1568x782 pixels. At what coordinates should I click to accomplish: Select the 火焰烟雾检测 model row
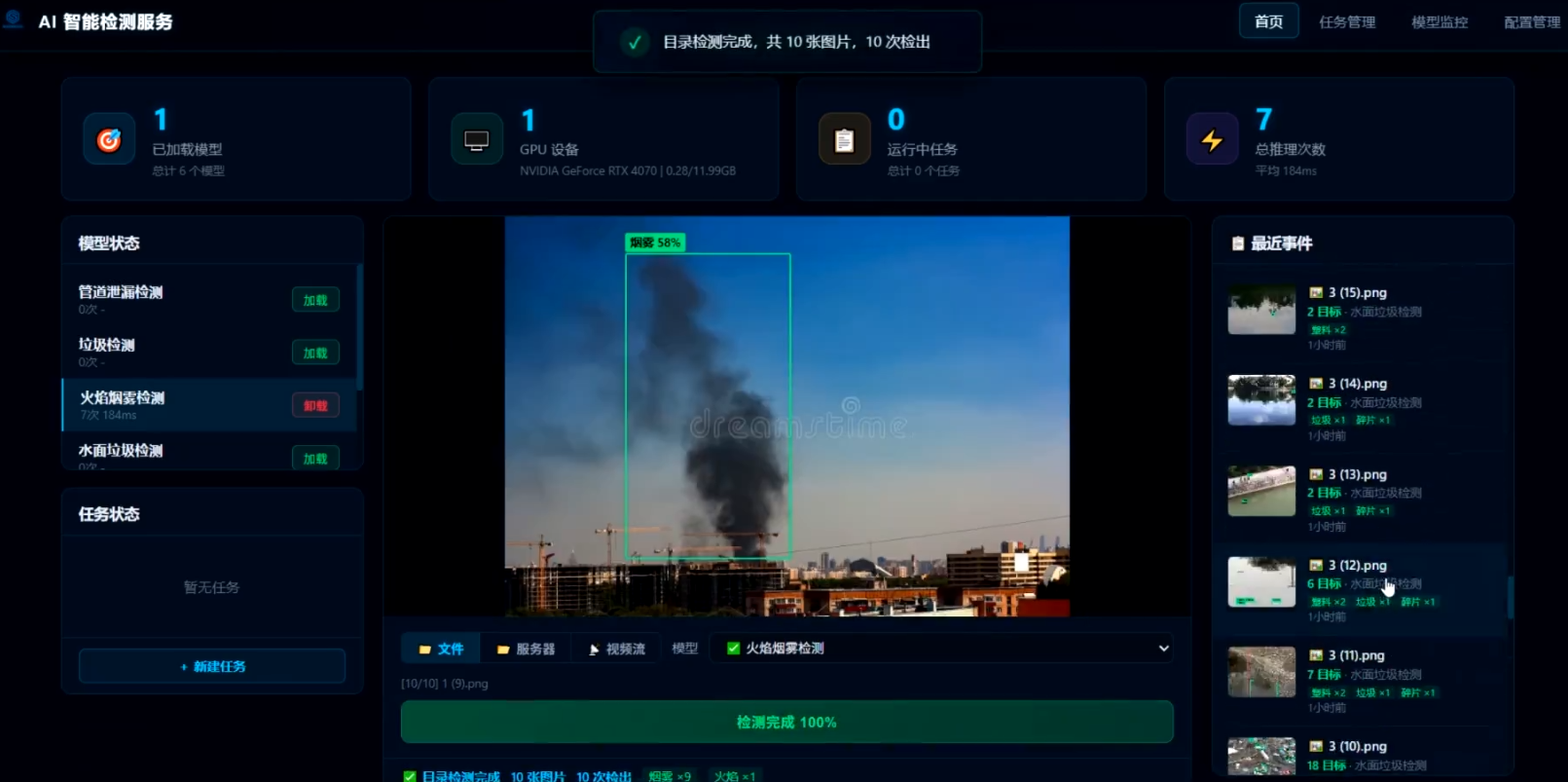point(210,405)
